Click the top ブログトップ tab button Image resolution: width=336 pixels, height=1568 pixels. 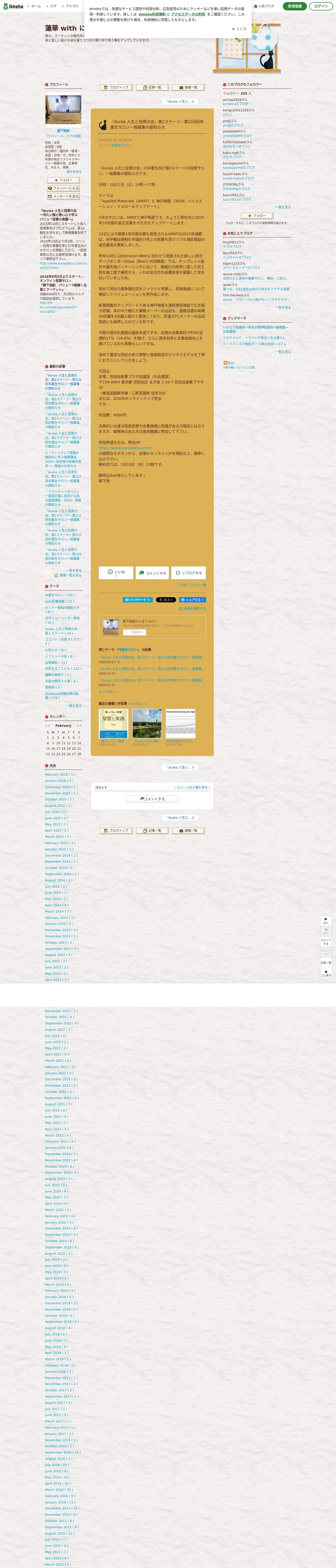tap(116, 88)
